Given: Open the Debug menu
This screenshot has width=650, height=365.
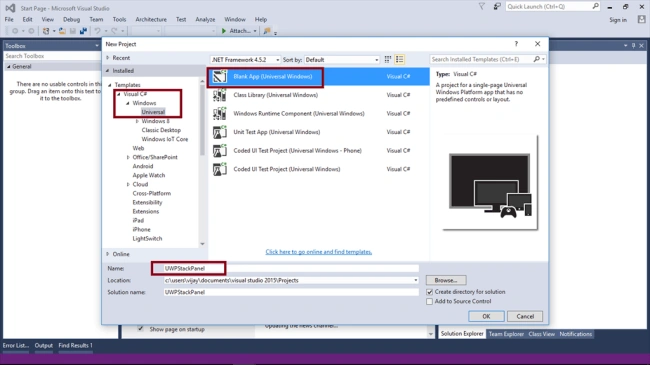Looking at the screenshot, I should (x=71, y=19).
